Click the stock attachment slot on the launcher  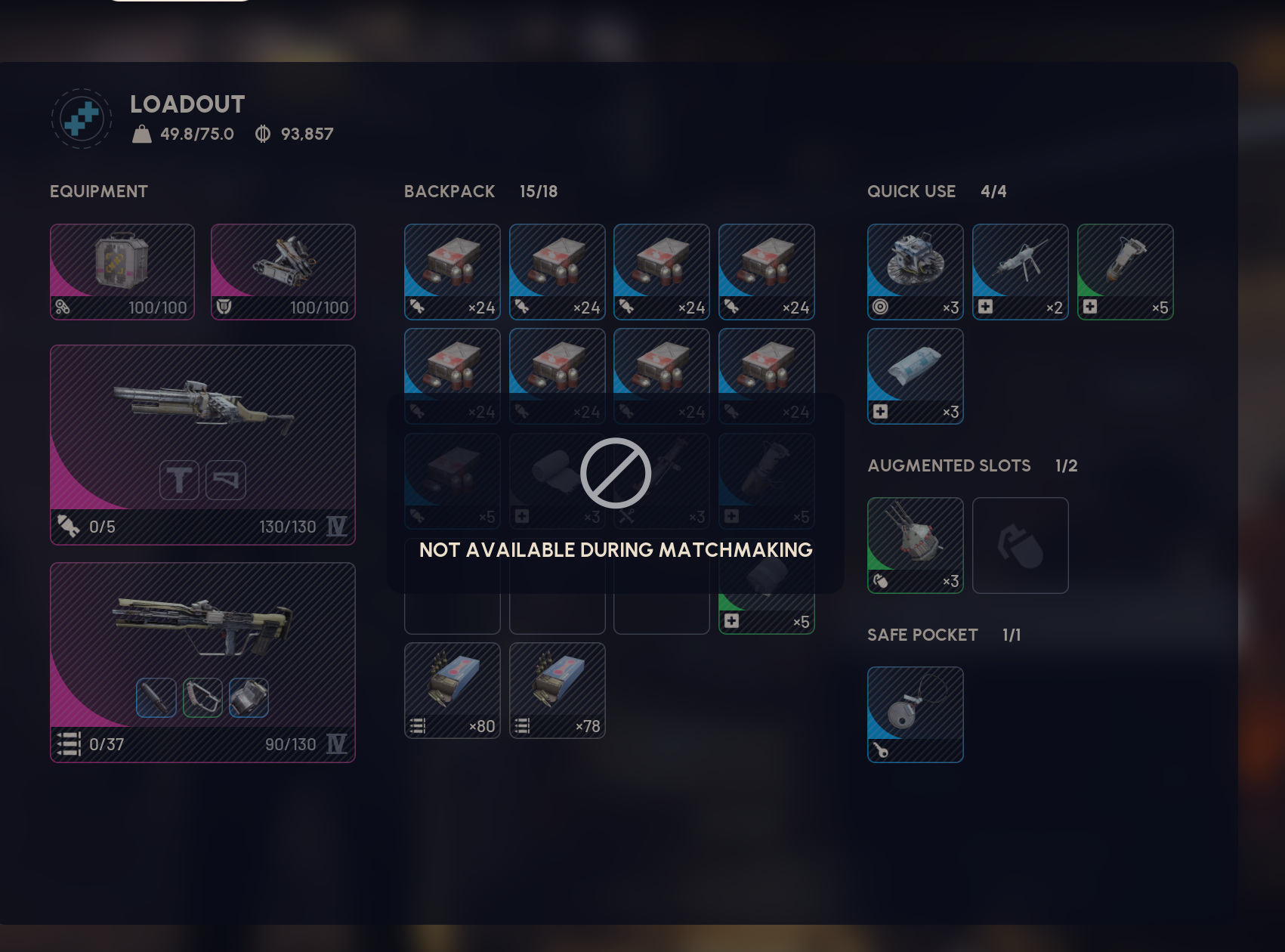(226, 480)
